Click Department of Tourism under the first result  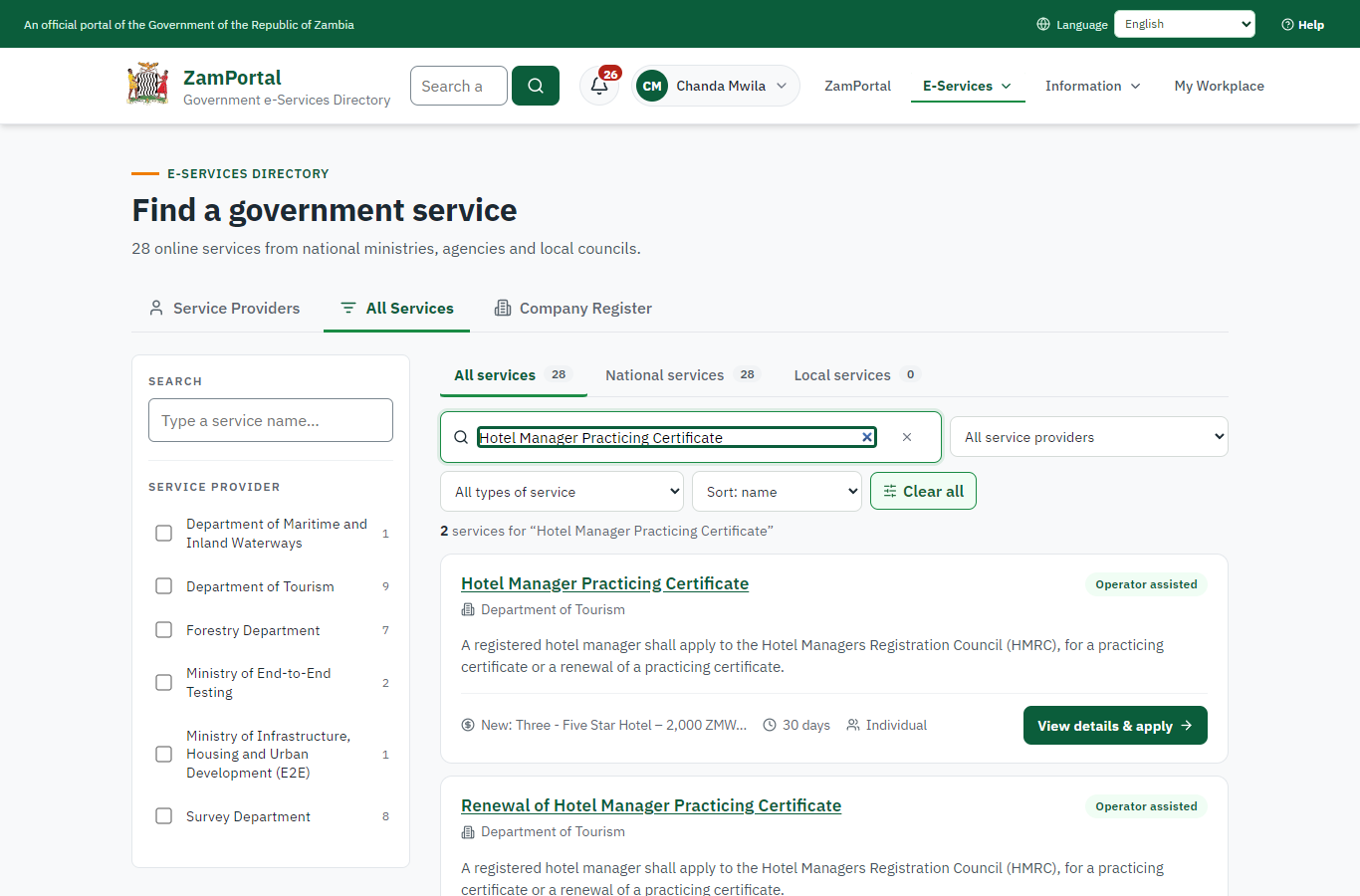pos(553,609)
